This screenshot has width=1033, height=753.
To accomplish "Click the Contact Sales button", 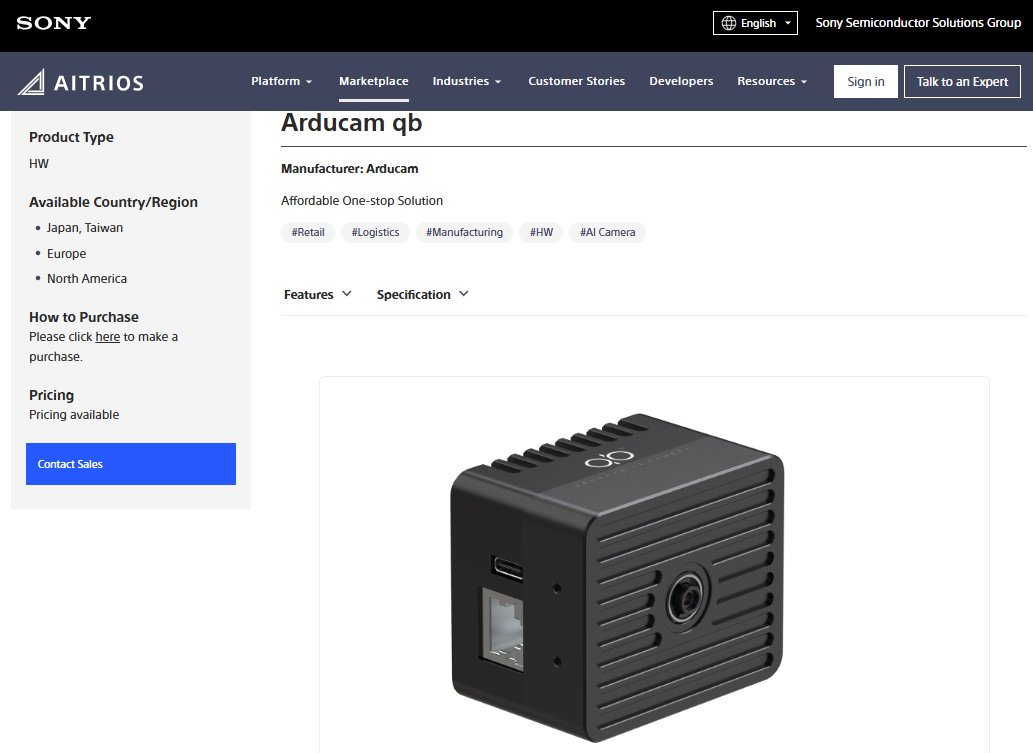I will [x=130, y=464].
